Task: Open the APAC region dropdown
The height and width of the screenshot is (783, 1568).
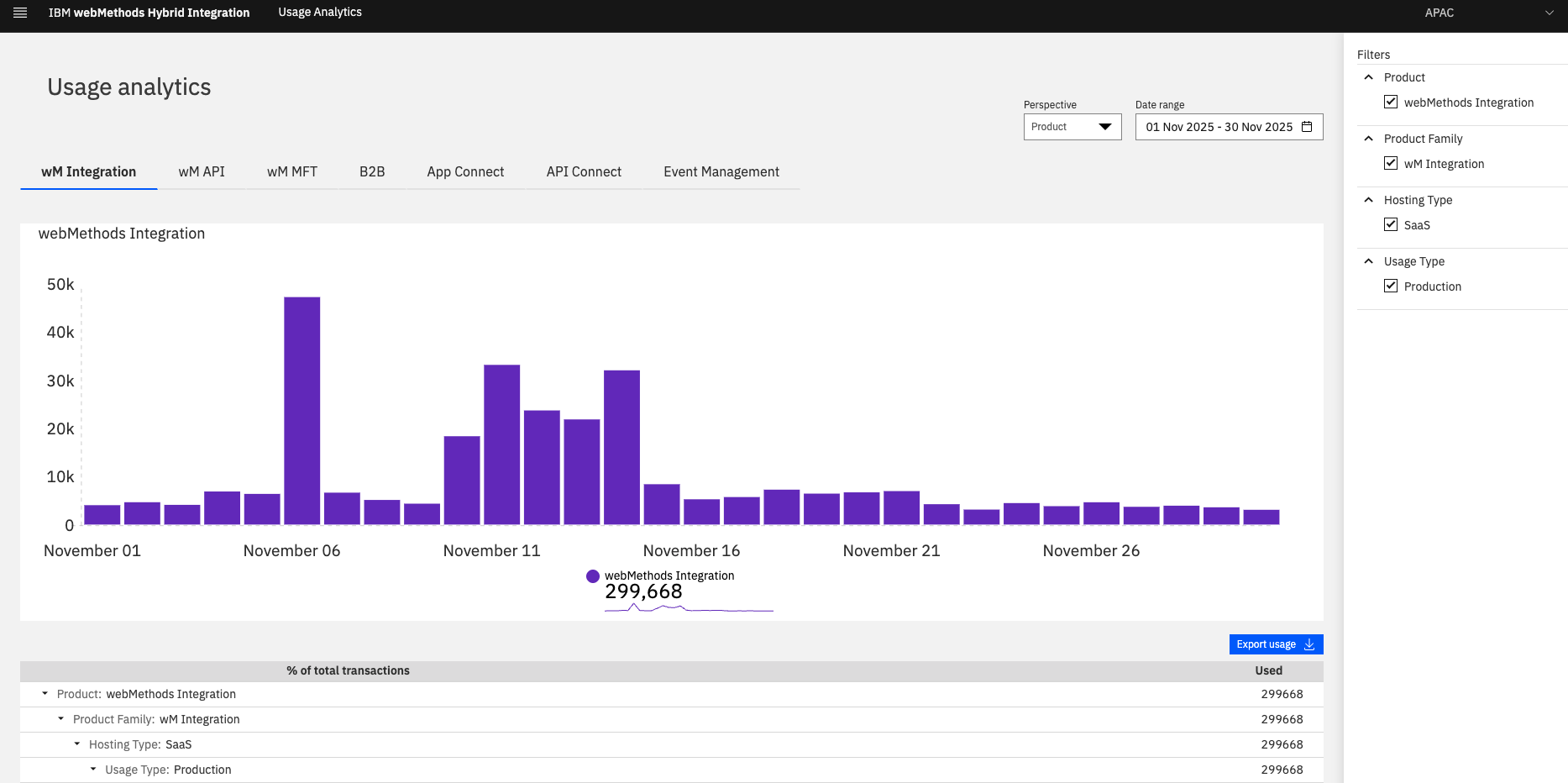Action: (1488, 13)
